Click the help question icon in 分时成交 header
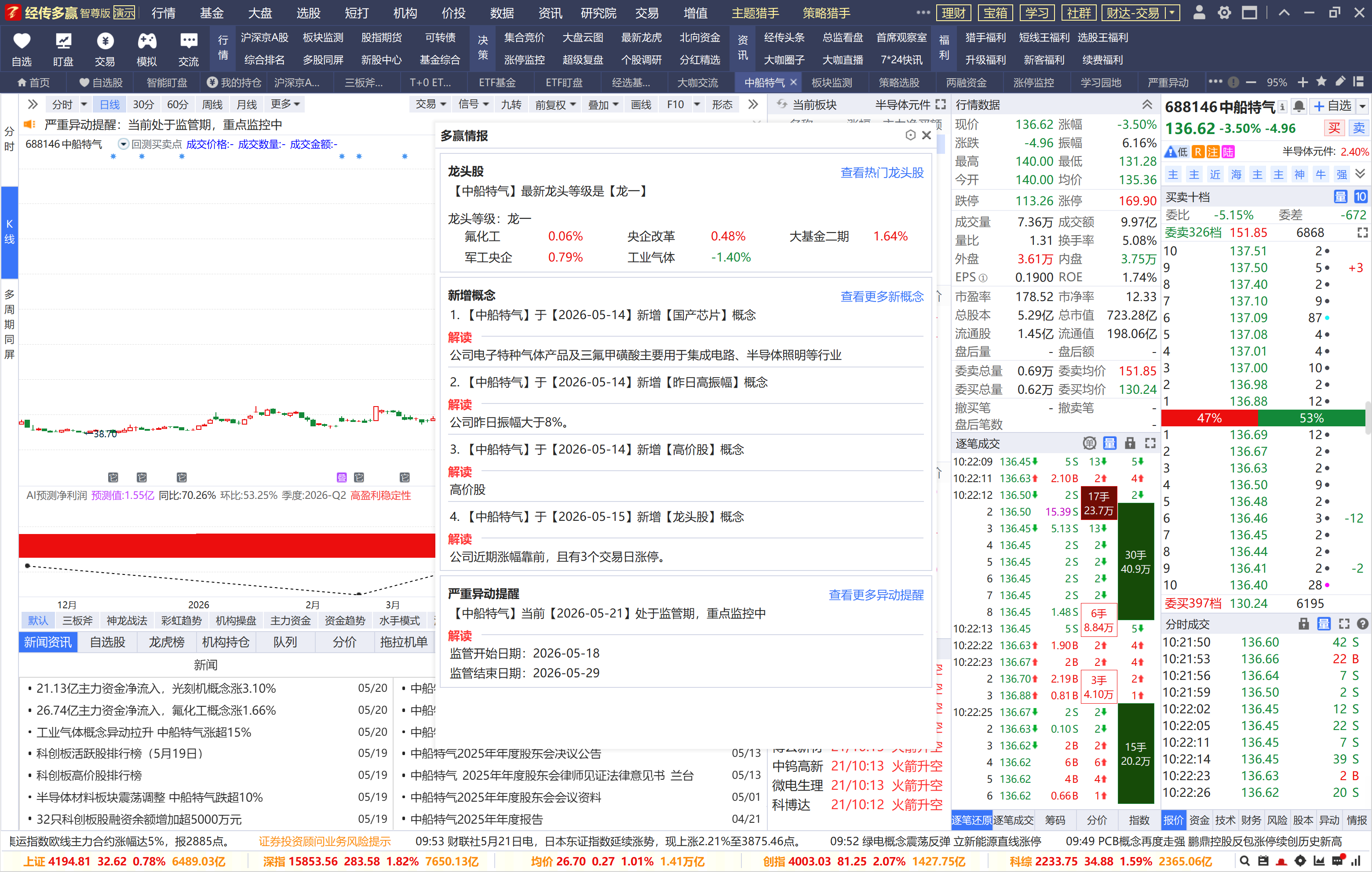The height and width of the screenshot is (872, 1372). [x=1362, y=624]
